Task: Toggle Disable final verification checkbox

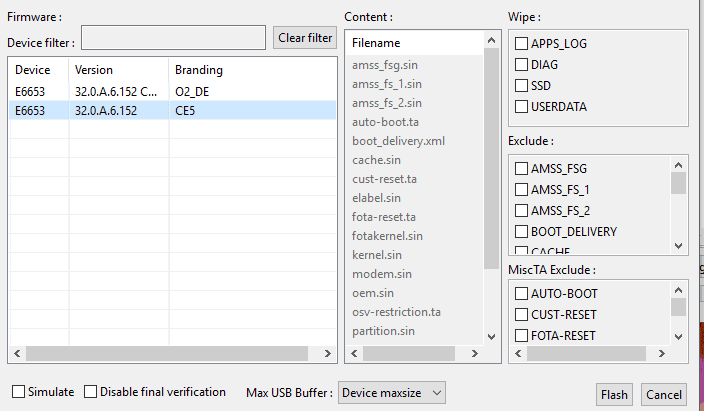Action: (x=90, y=392)
